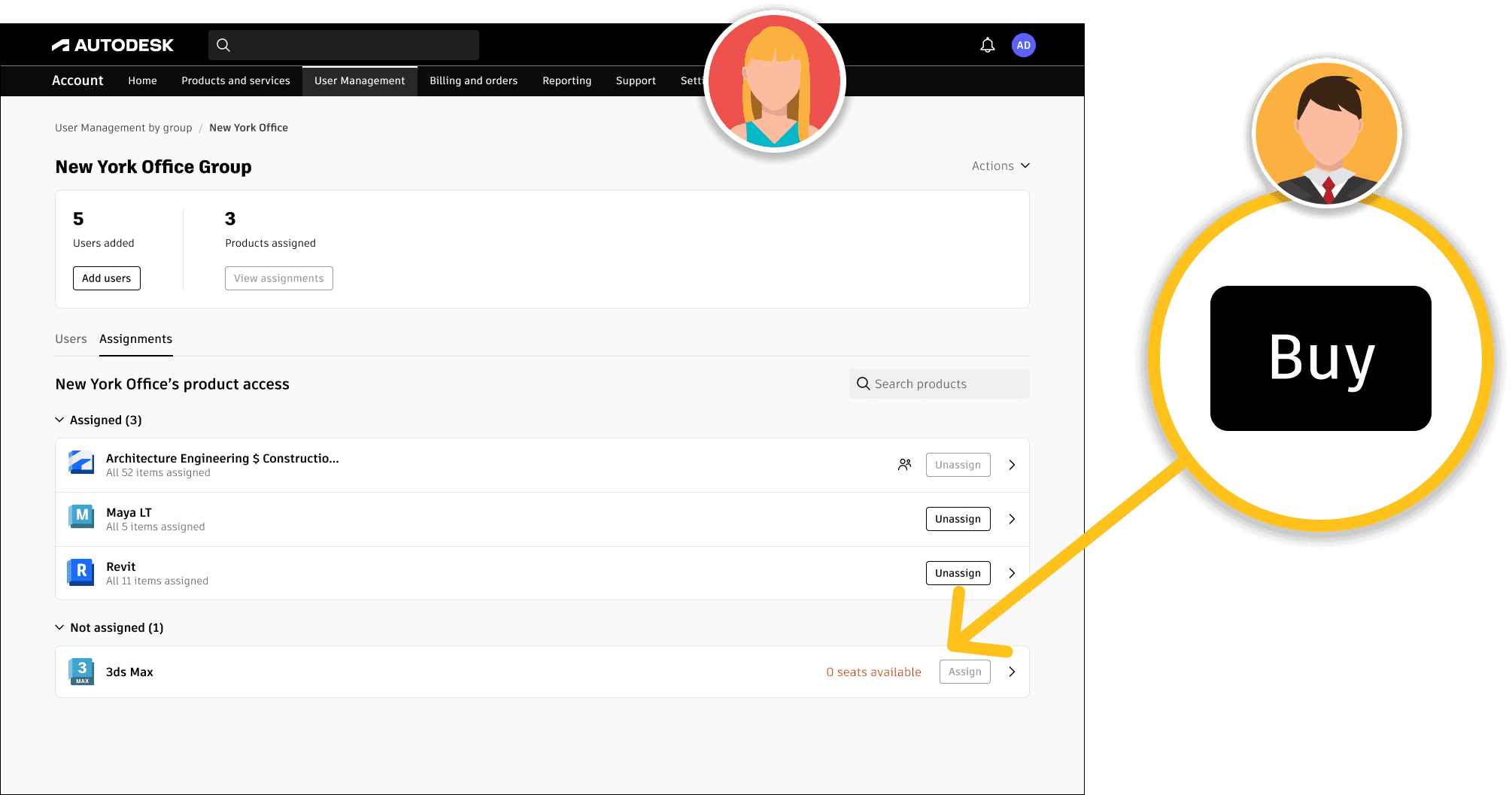Click the All 52 items assigned text
1512x795 pixels.
pyautogui.click(x=158, y=472)
